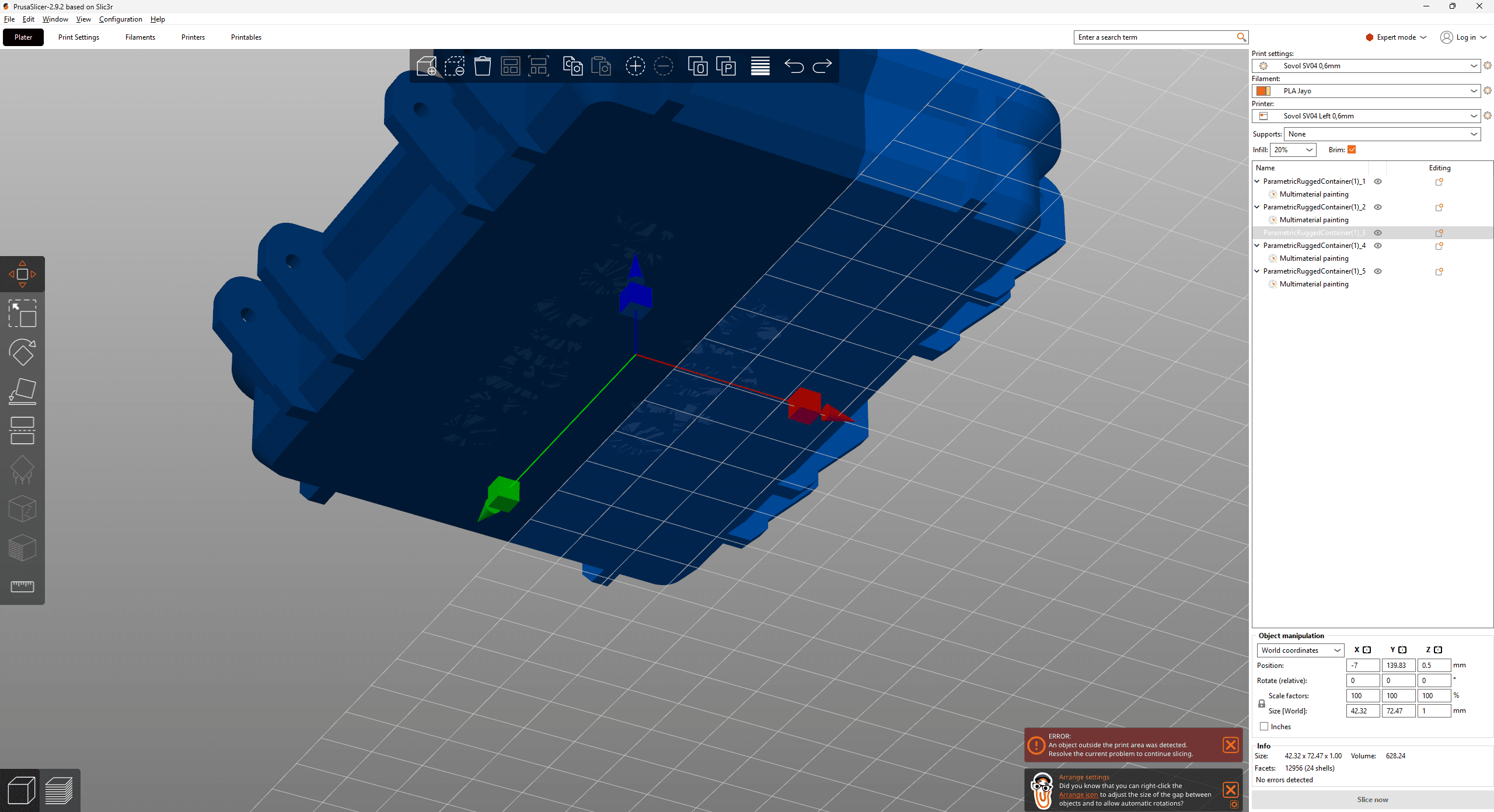The width and height of the screenshot is (1494, 812).
Task: Switch to sliced layers preview view
Action: click(x=59, y=790)
